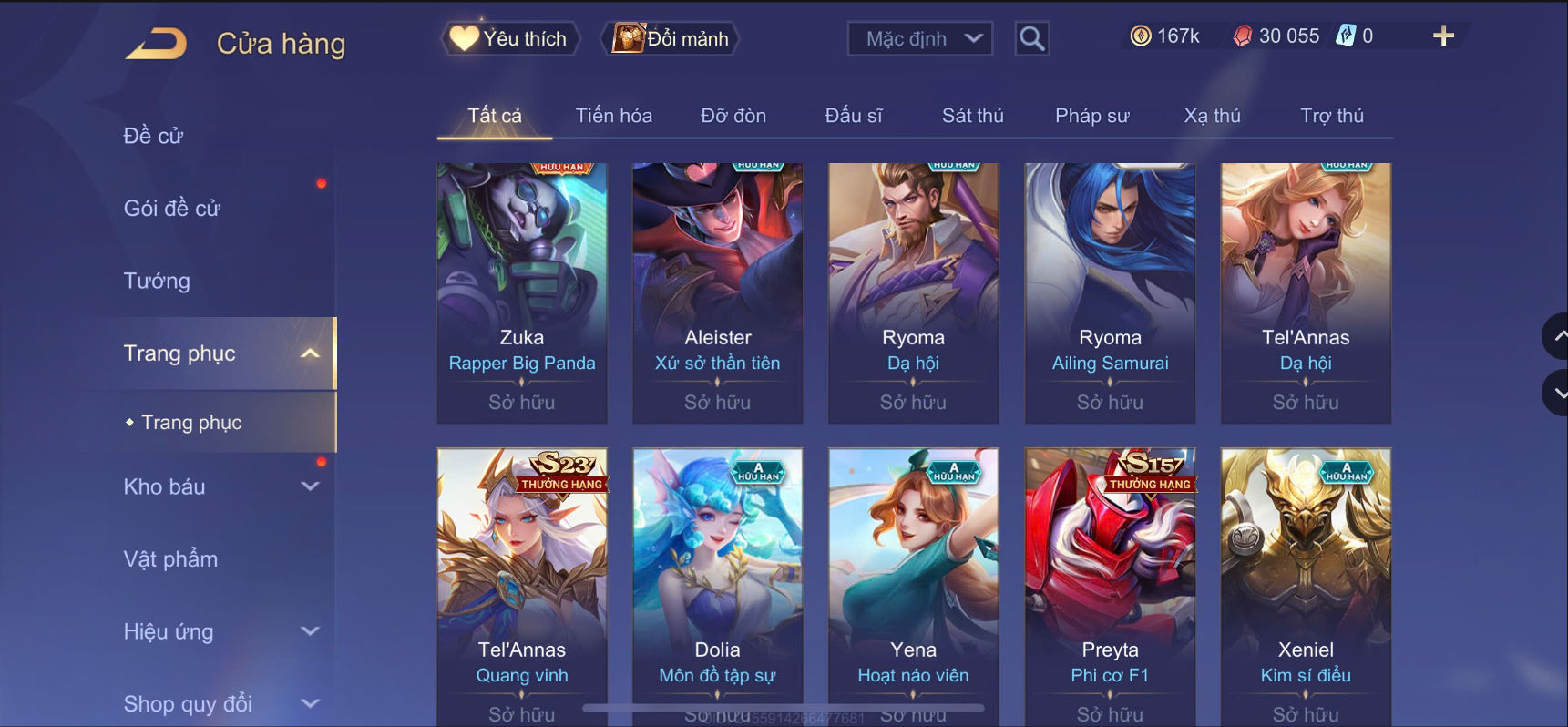Expand the Kho báu sidebar section
This screenshot has width=1568, height=727.
pos(310,486)
